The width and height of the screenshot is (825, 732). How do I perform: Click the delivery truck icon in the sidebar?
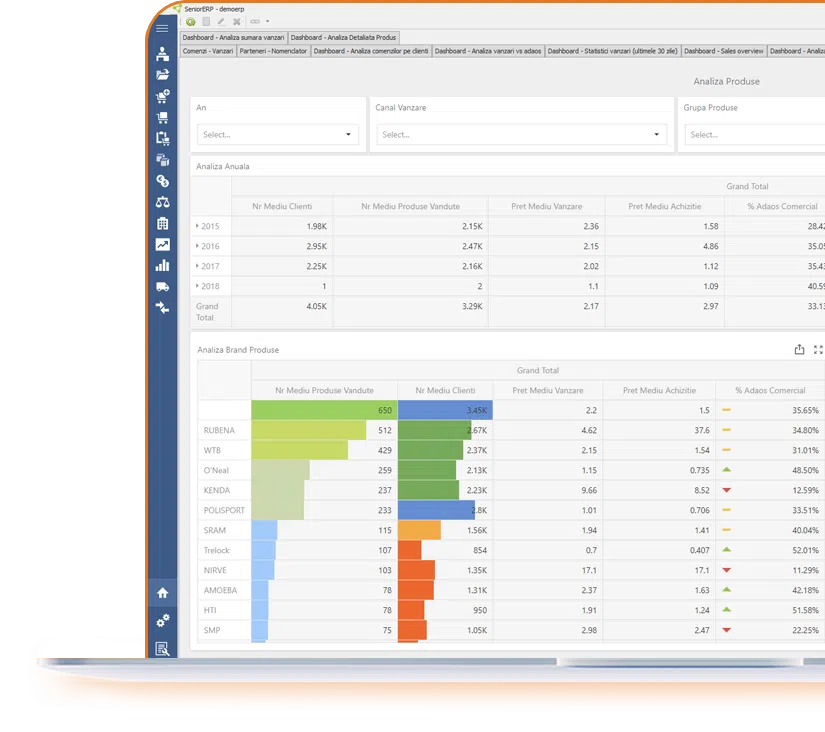click(x=162, y=286)
